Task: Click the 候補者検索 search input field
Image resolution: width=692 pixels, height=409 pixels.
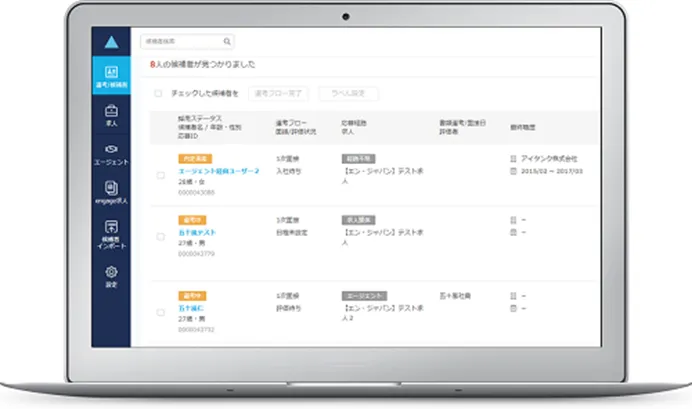Action: click(185, 42)
